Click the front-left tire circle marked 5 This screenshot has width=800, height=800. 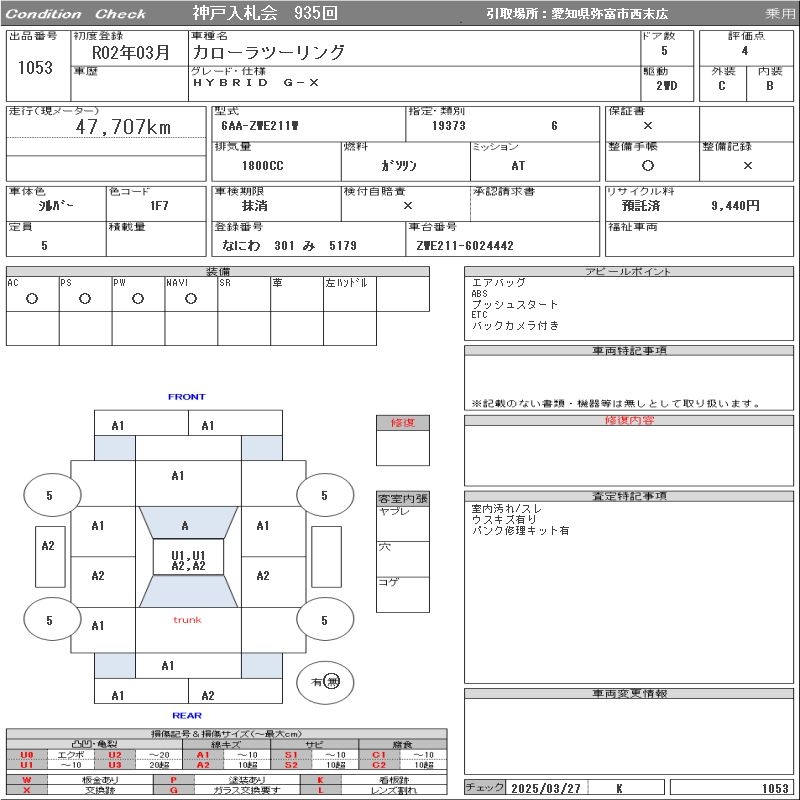coord(49,495)
